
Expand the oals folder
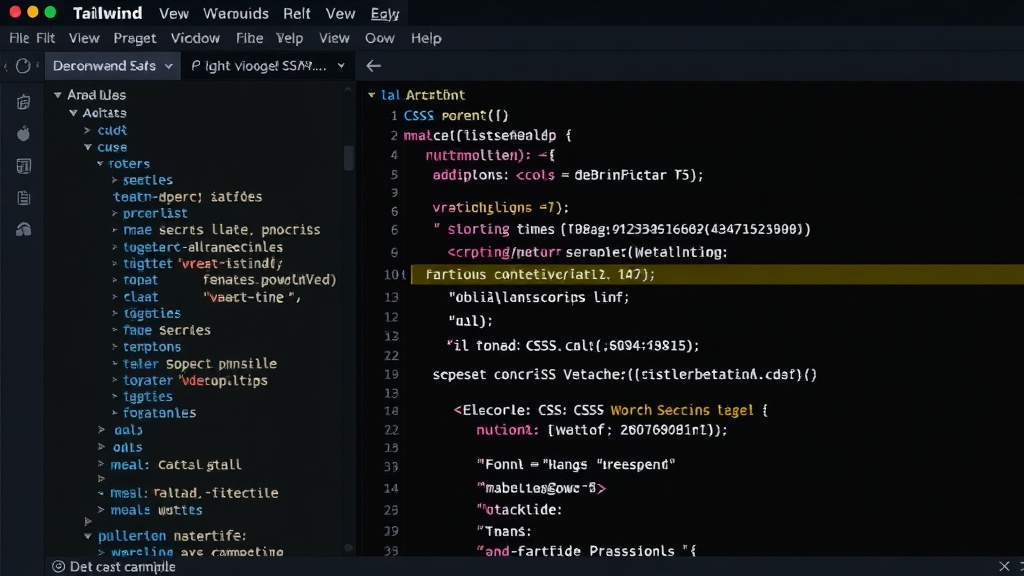[101, 447]
